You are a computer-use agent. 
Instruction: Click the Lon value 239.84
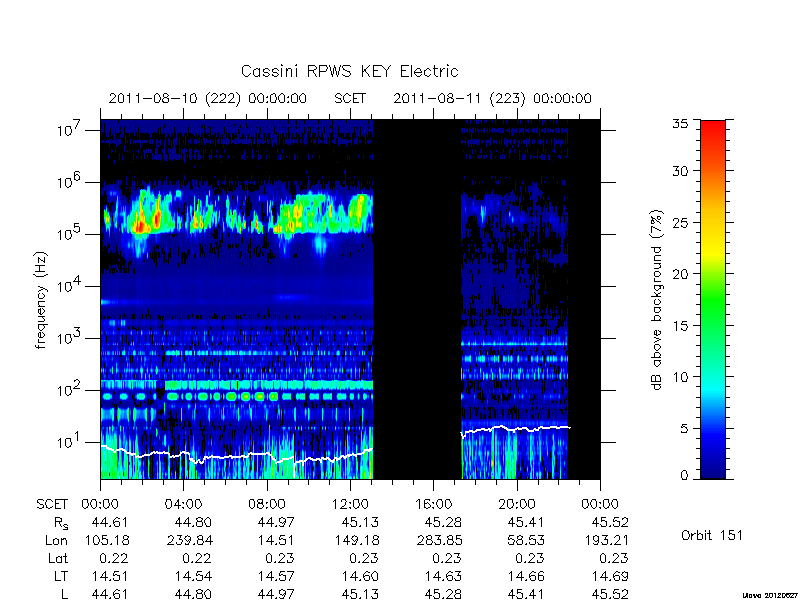click(x=190, y=540)
